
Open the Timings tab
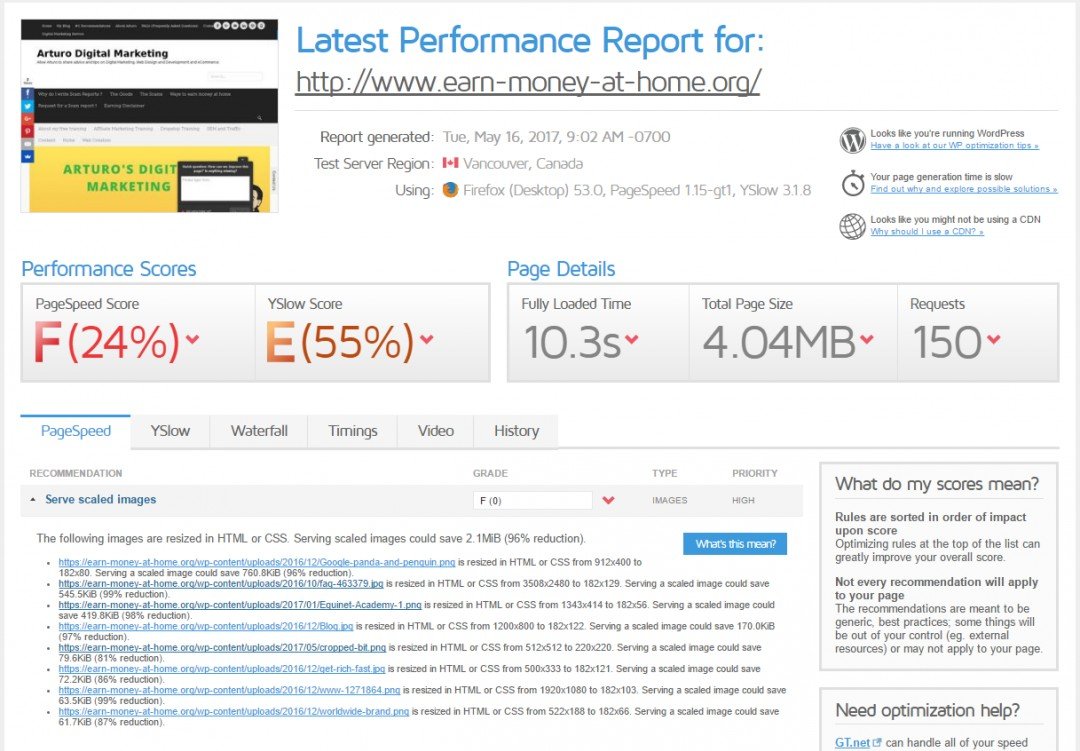(x=353, y=431)
